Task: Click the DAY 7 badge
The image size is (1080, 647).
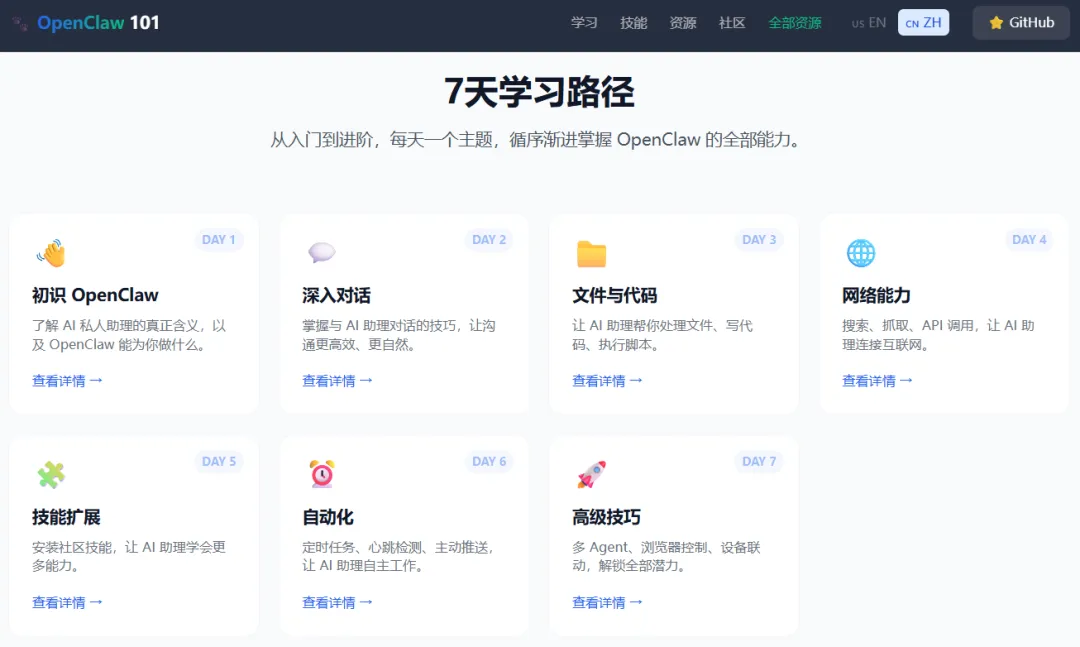Action: (759, 462)
